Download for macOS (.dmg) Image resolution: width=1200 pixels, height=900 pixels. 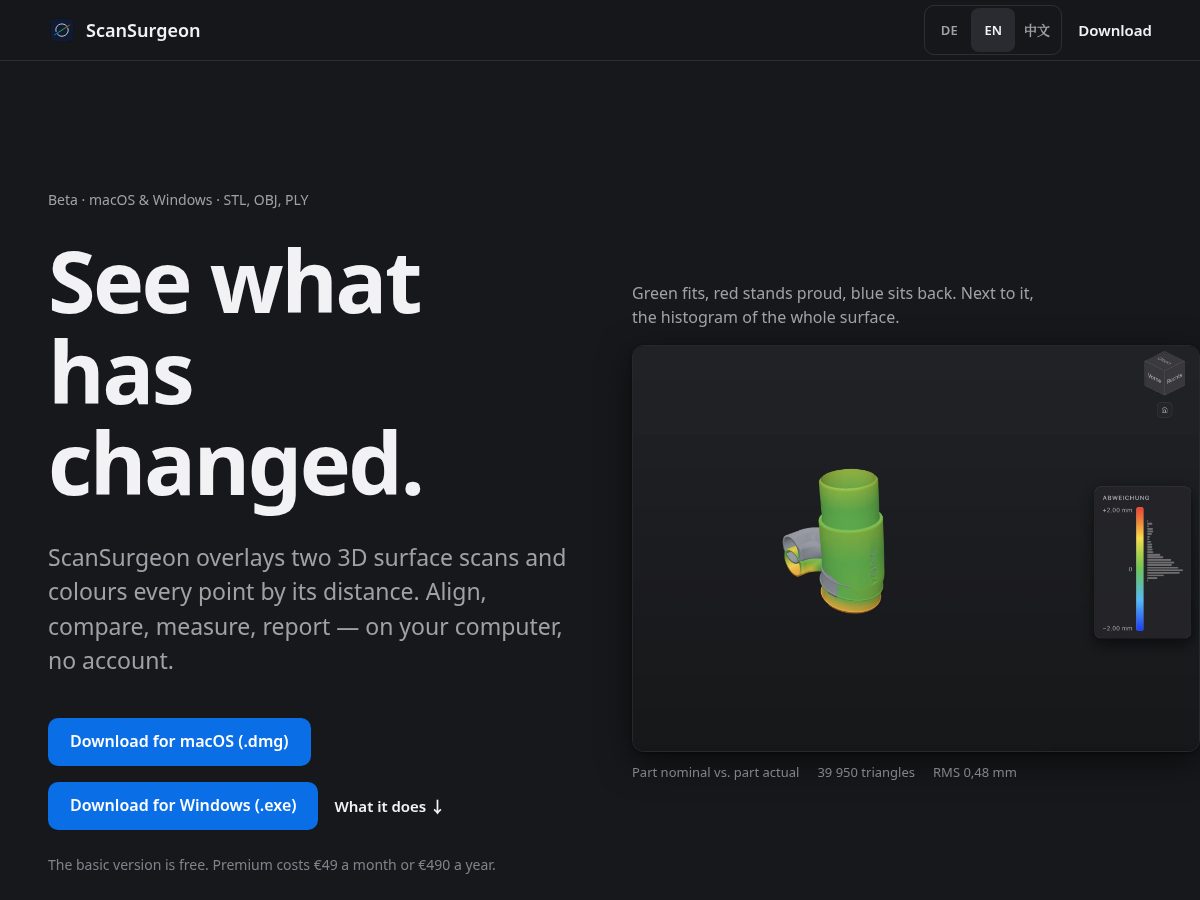[x=179, y=742]
